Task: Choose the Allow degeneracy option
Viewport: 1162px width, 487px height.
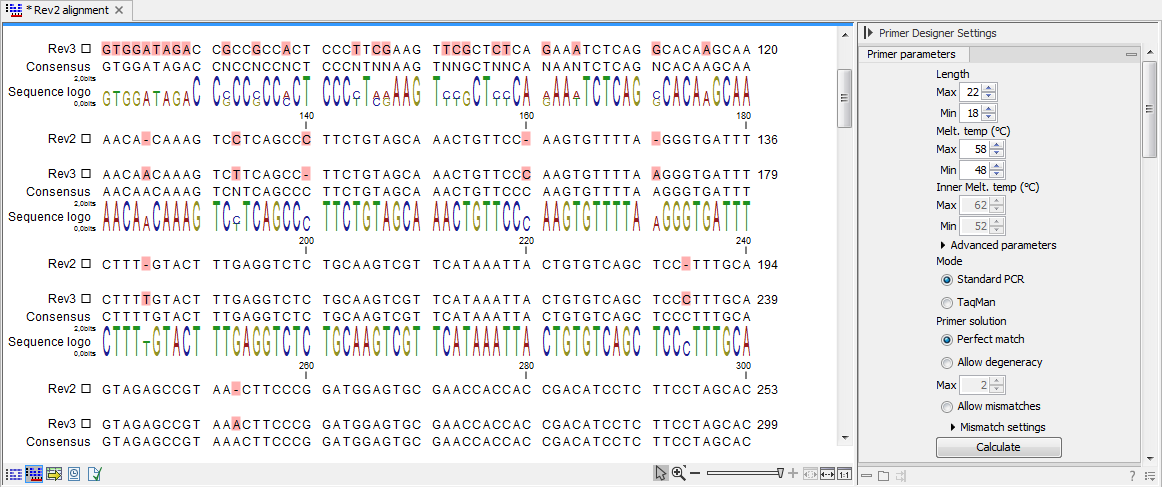Action: (x=947, y=363)
